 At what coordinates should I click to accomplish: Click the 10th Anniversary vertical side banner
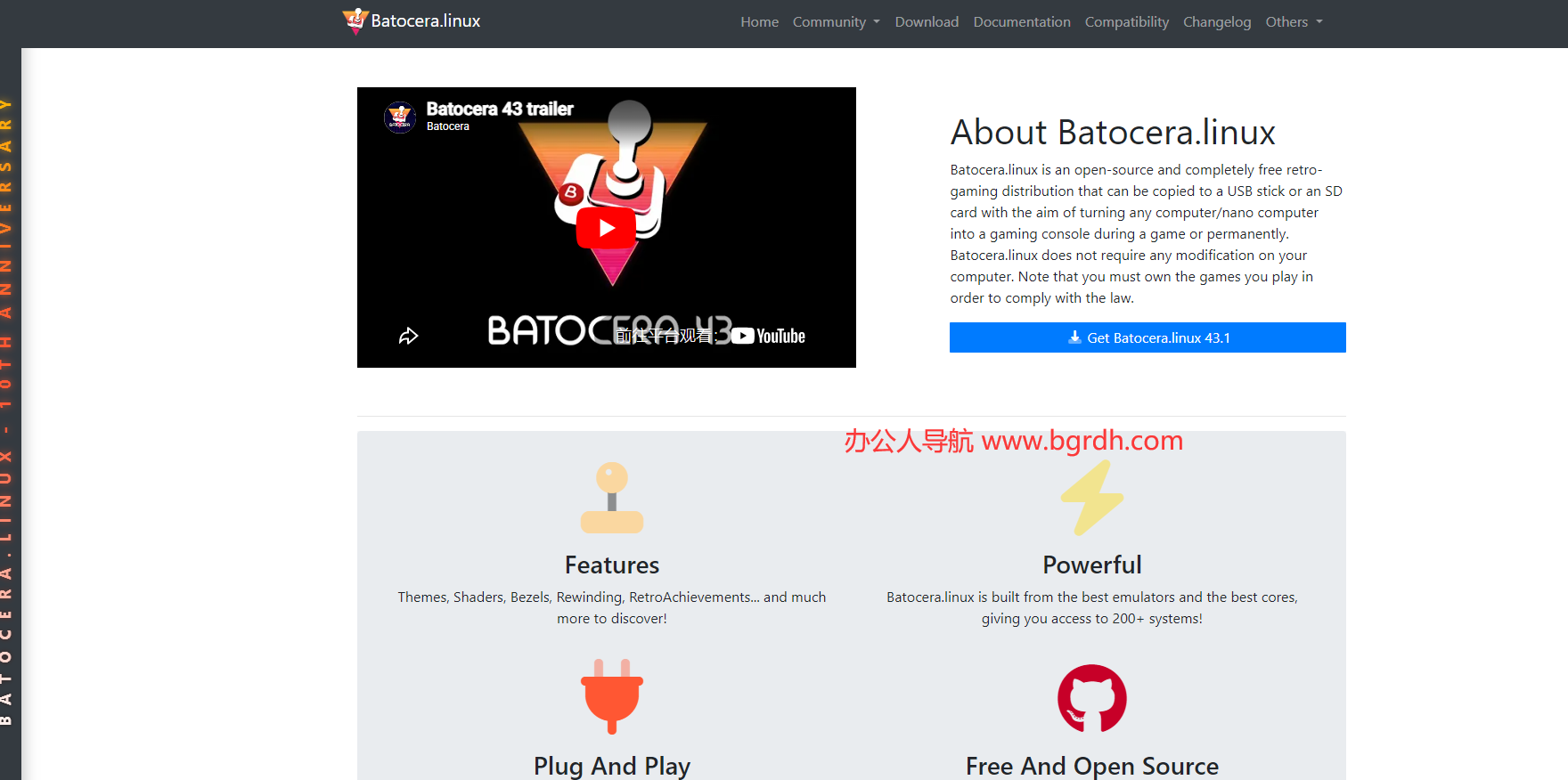(6, 411)
